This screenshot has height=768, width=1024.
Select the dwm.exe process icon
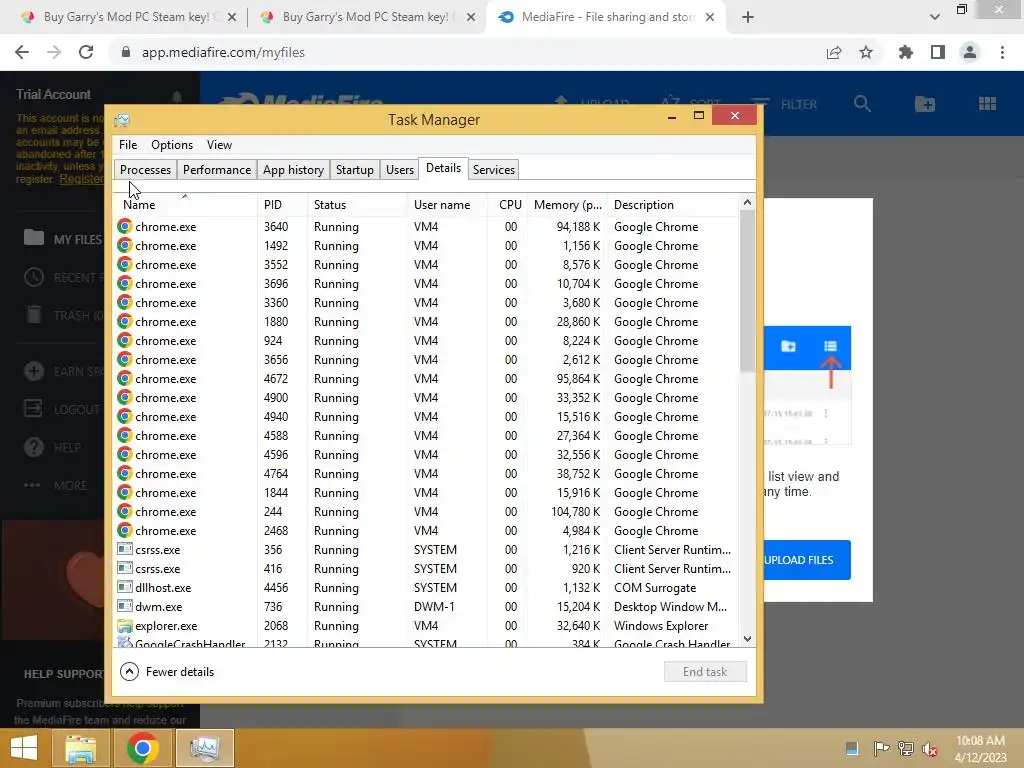(125, 606)
